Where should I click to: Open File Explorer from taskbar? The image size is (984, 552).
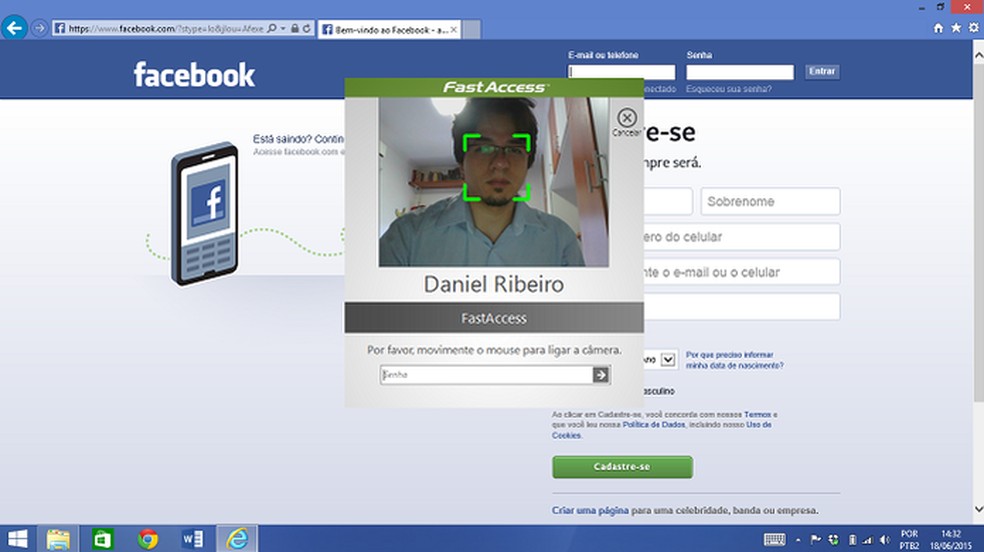click(x=58, y=539)
